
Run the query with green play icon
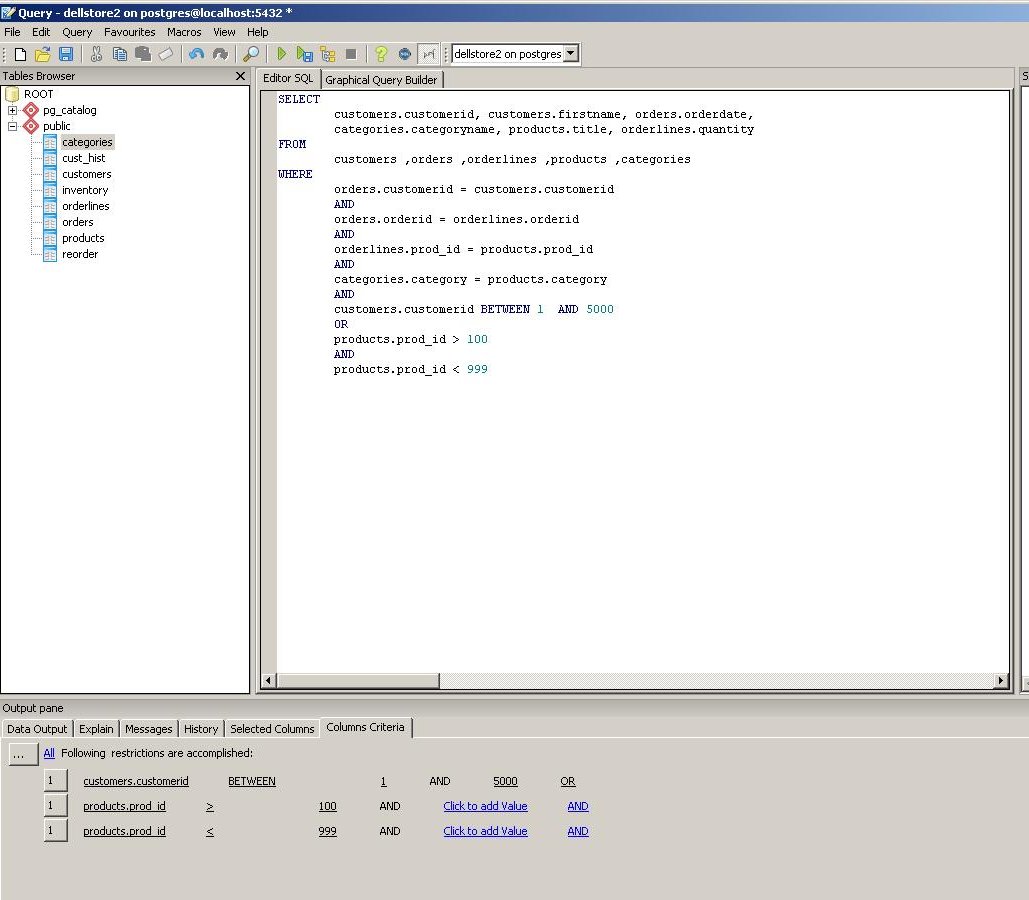click(x=282, y=54)
